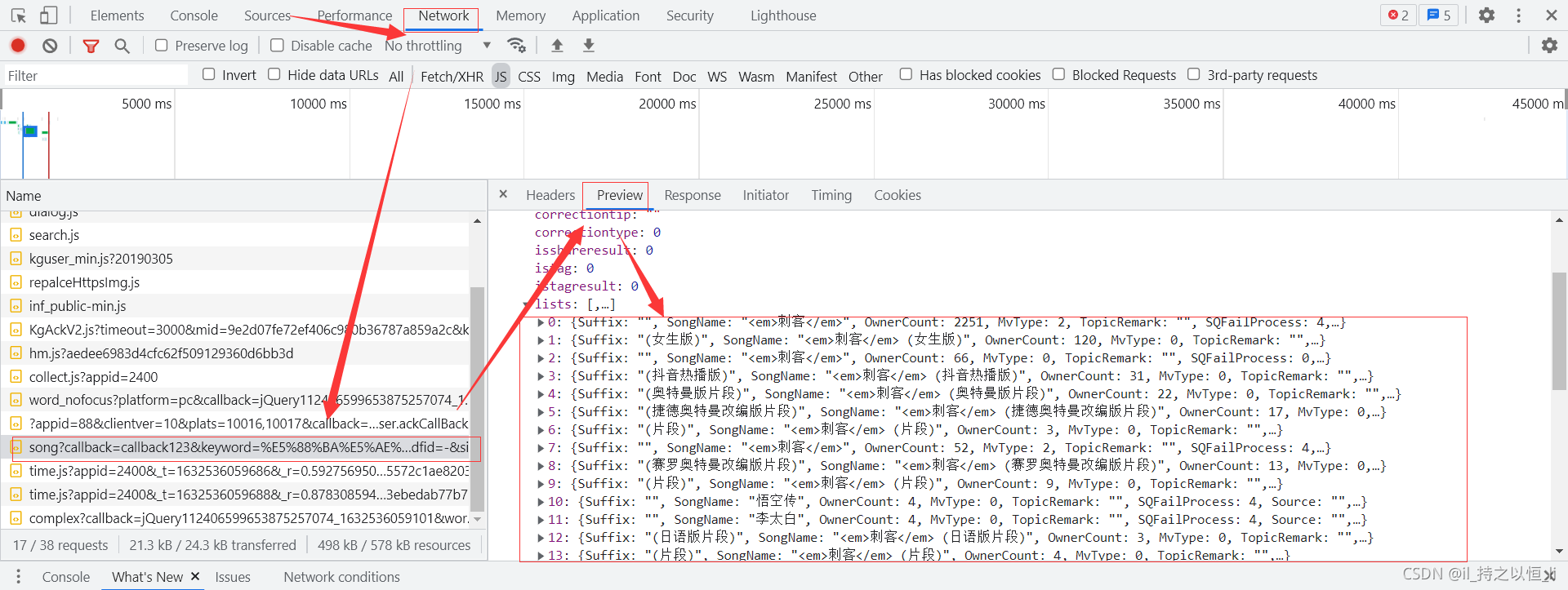Open the Timing tab
Image resolution: width=1568 pixels, height=590 pixels.
(831, 195)
